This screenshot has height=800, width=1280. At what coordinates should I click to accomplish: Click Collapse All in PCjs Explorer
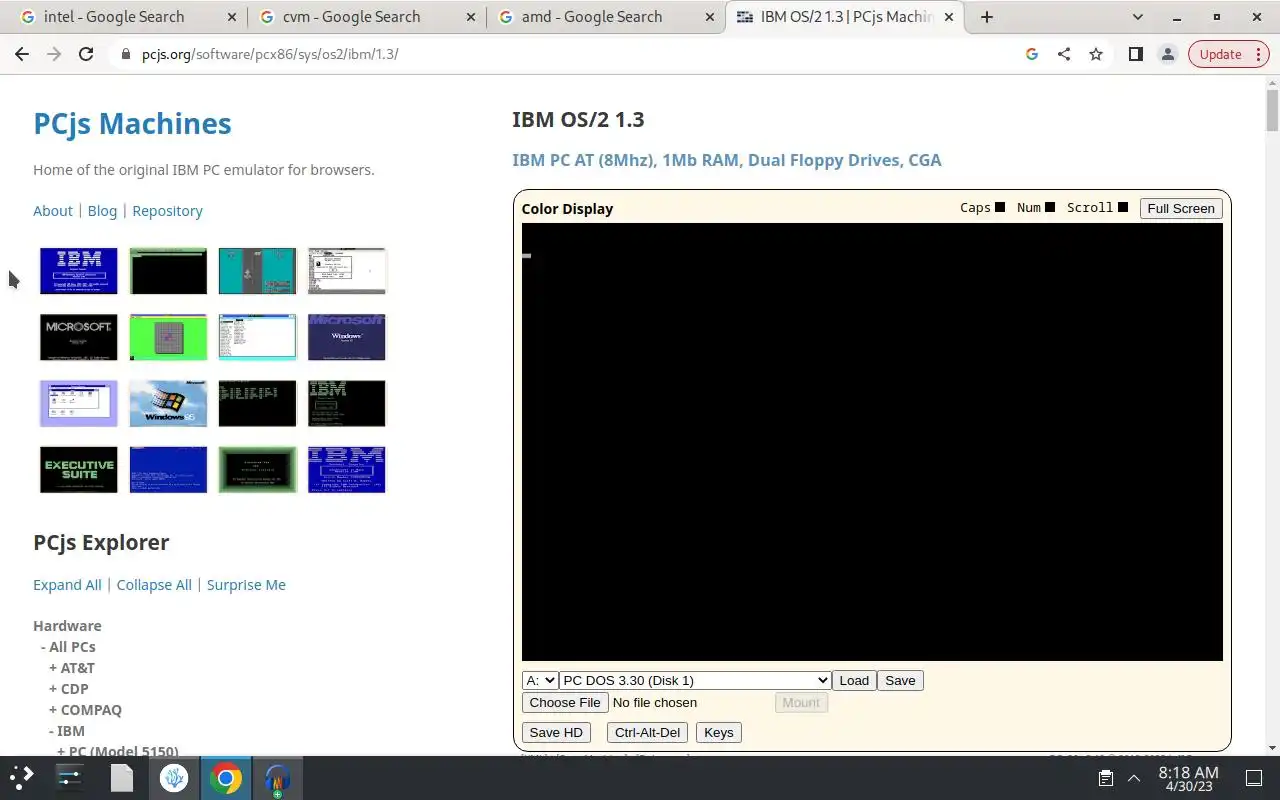pos(154,585)
